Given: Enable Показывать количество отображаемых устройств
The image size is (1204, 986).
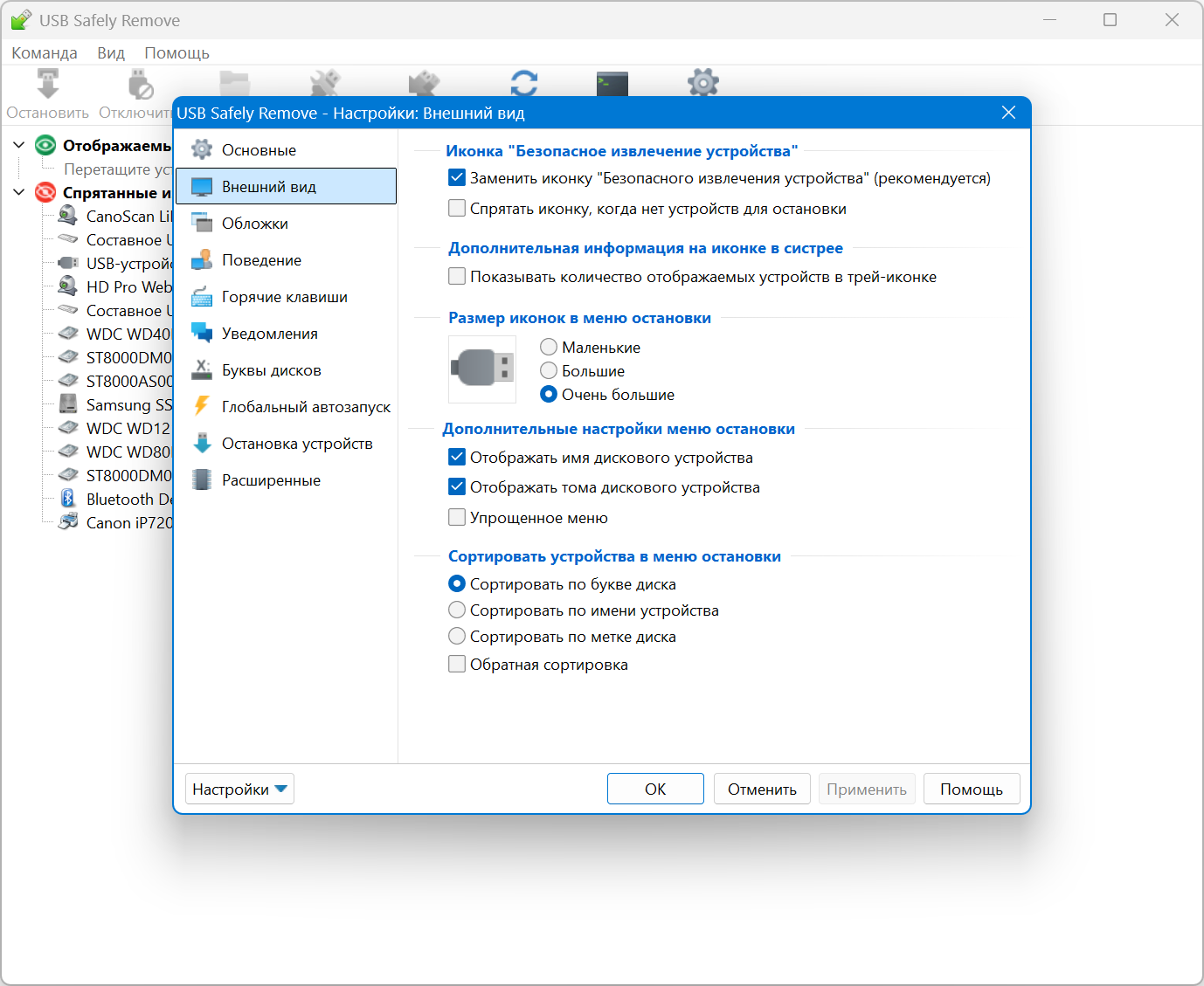Looking at the screenshot, I should tap(457, 277).
